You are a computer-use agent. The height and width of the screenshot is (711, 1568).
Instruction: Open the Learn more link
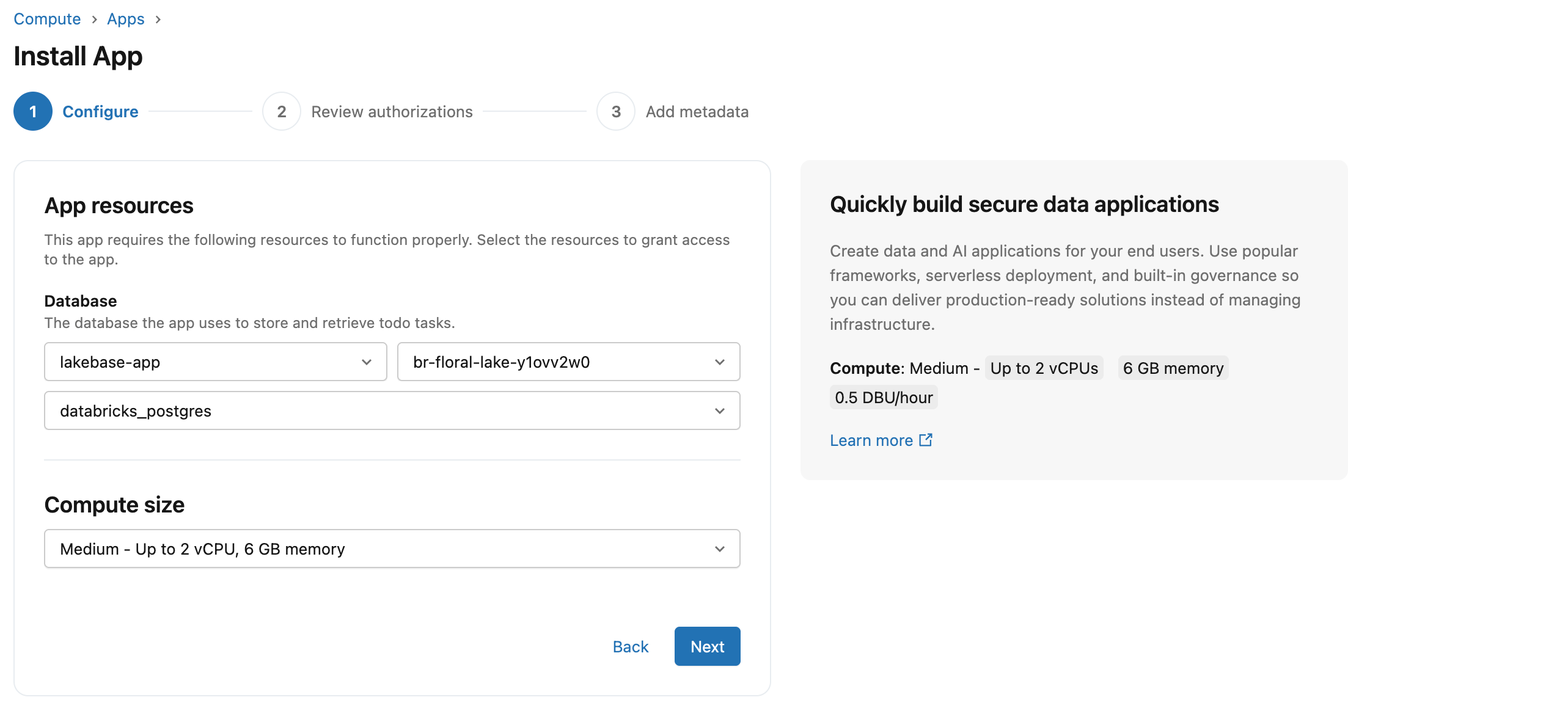click(873, 440)
